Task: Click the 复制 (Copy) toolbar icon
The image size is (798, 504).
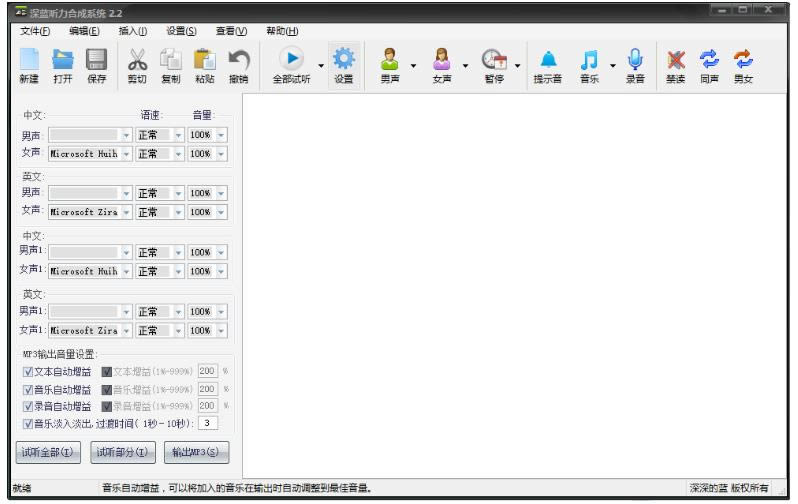Action: tap(170, 66)
